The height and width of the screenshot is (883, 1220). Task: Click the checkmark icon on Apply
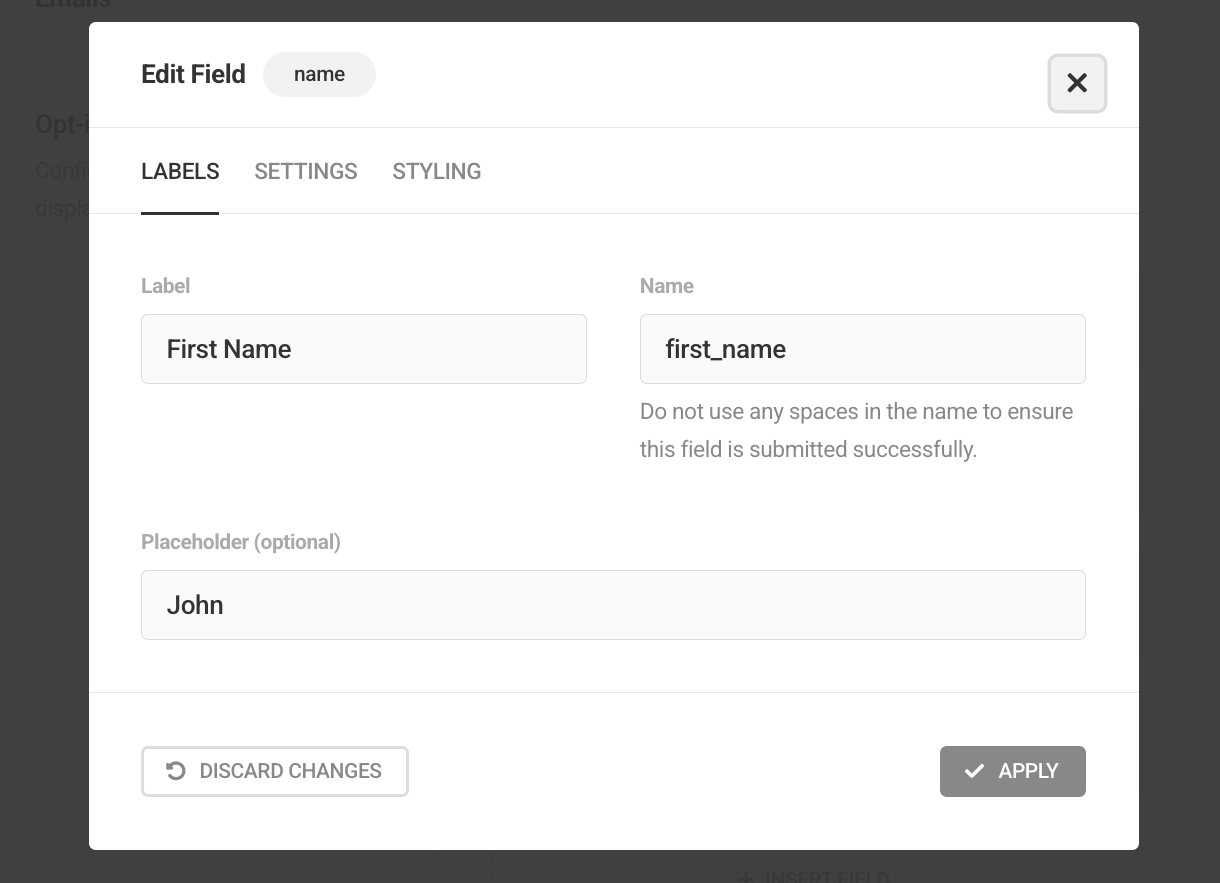pyautogui.click(x=974, y=771)
